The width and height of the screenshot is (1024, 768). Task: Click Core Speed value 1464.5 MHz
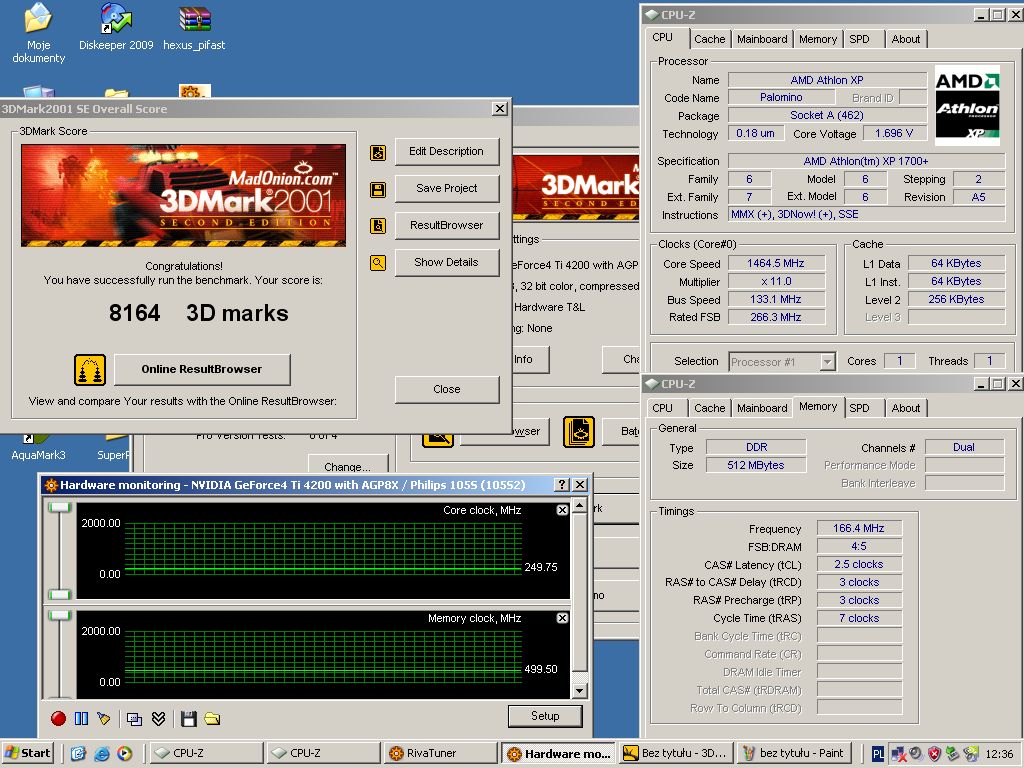776,263
